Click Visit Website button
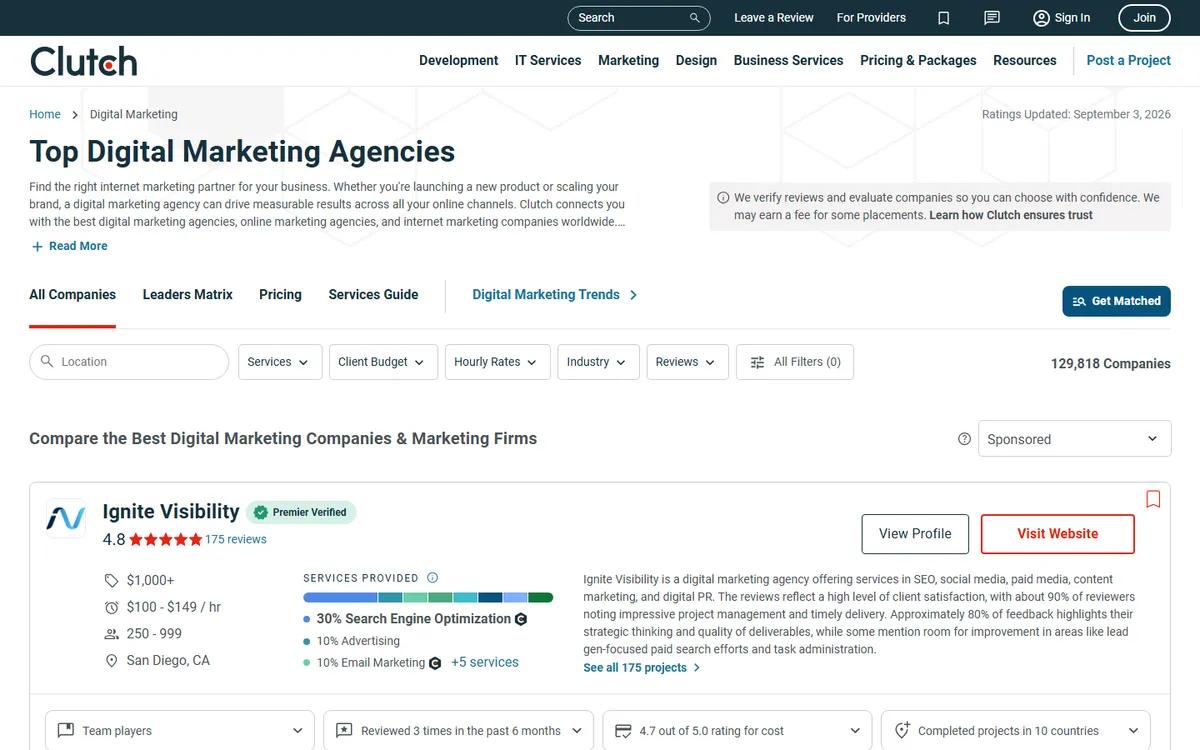1200x750 pixels. pyautogui.click(x=1058, y=534)
